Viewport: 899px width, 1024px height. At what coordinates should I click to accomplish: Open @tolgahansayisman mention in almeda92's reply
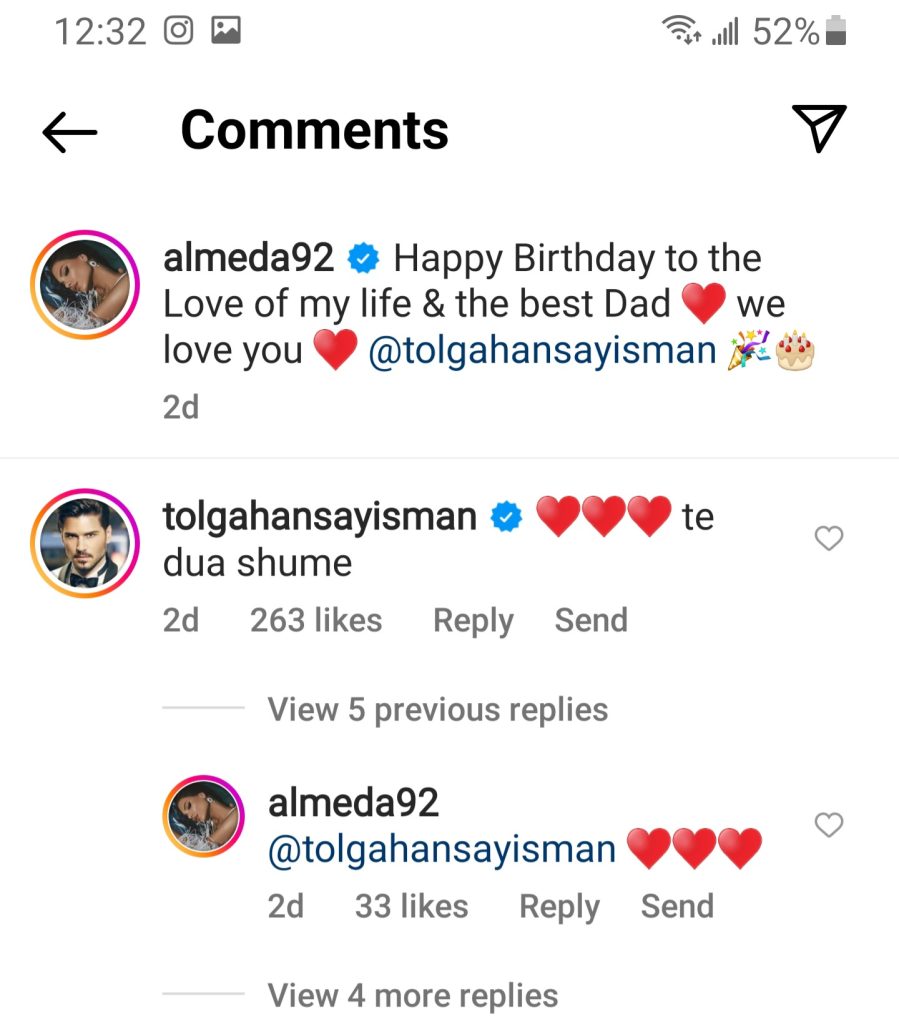tap(442, 850)
